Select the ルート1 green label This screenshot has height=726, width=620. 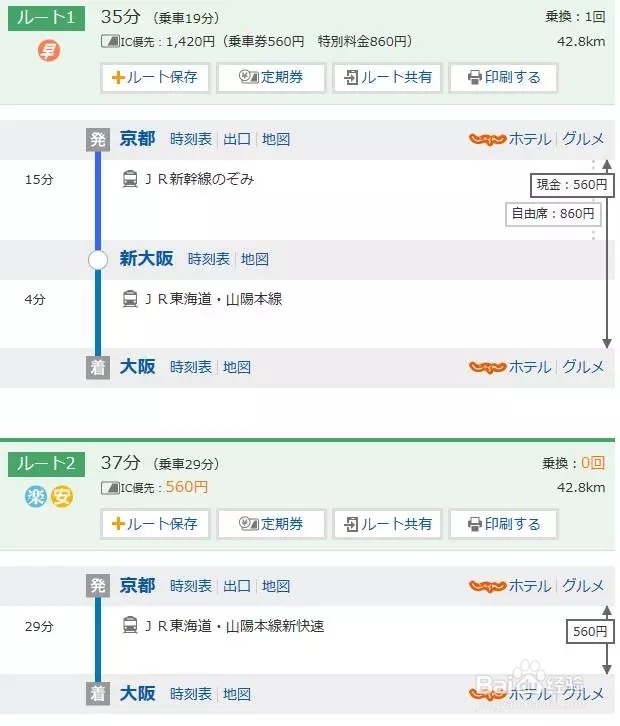coord(46,18)
